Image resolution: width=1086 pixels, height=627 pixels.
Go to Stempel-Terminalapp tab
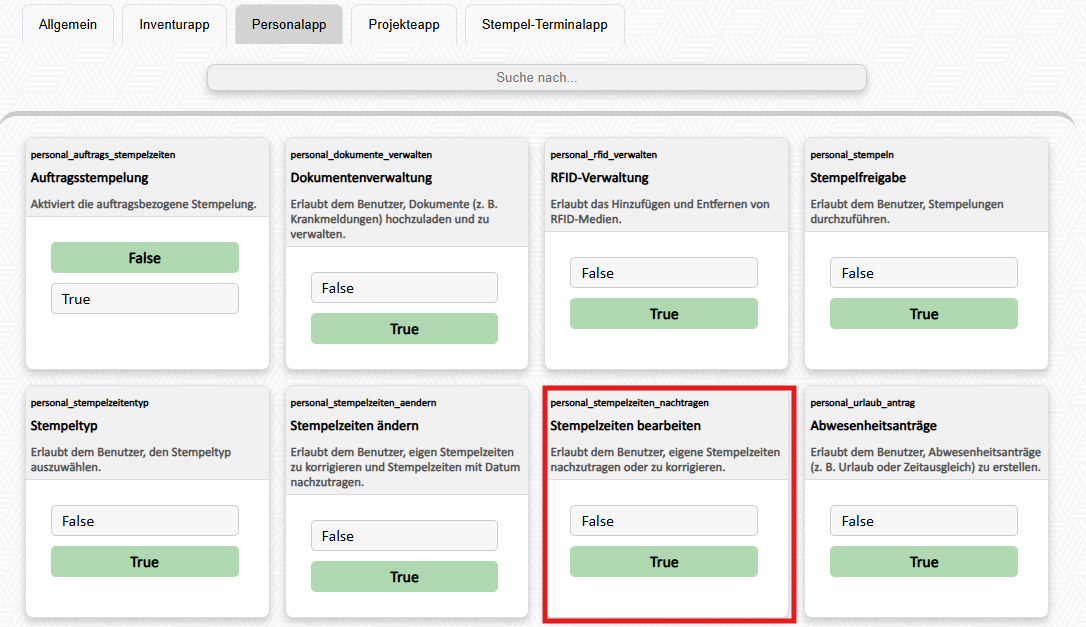pyautogui.click(x=545, y=25)
